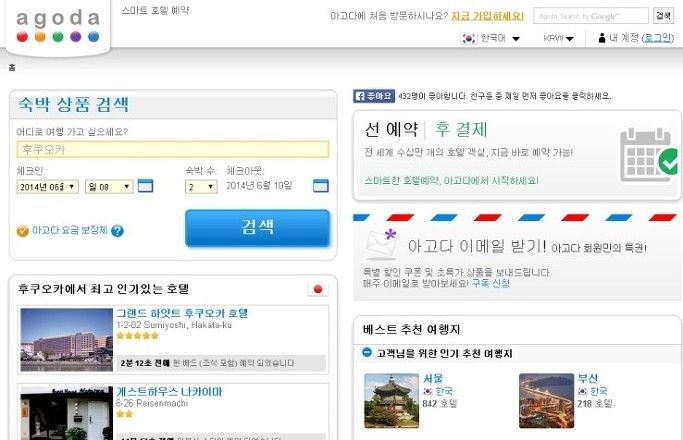
Task: Open the check-in calendar icon
Action: pyautogui.click(x=145, y=186)
